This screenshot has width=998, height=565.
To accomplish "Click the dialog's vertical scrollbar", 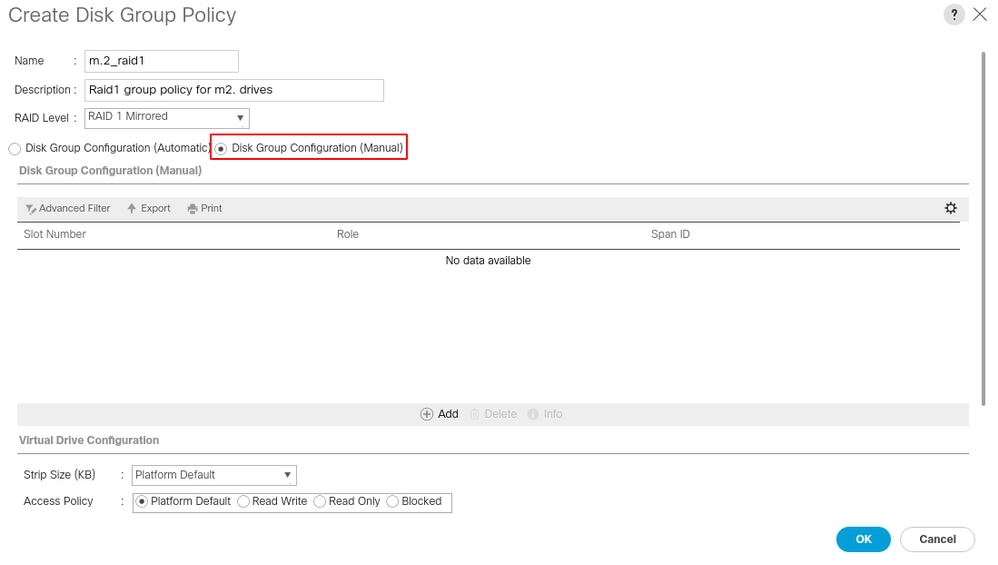I will point(983,229).
